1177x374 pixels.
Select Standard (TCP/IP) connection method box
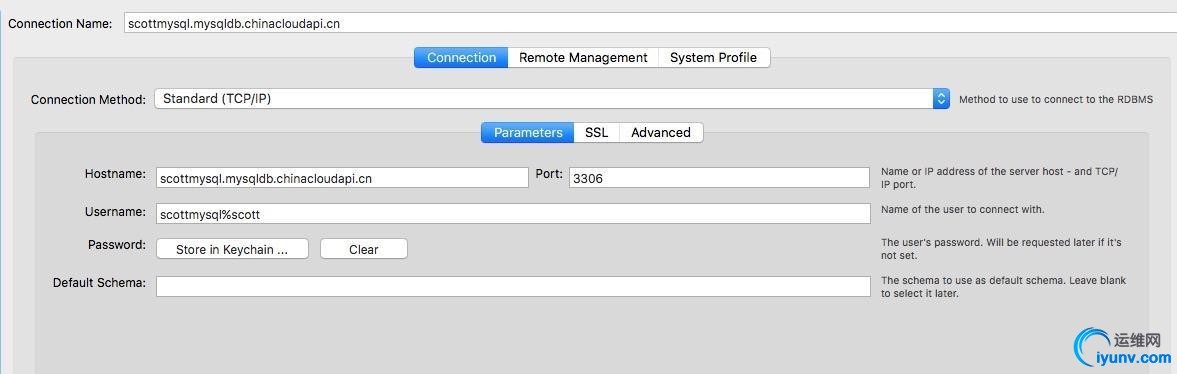pyautogui.click(x=552, y=98)
